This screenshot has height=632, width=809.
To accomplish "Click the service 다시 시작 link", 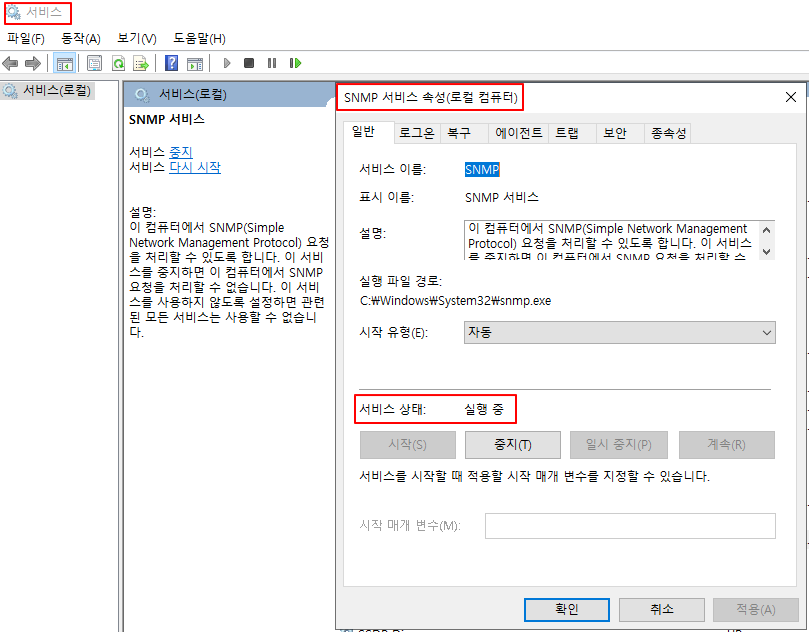I will (195, 167).
